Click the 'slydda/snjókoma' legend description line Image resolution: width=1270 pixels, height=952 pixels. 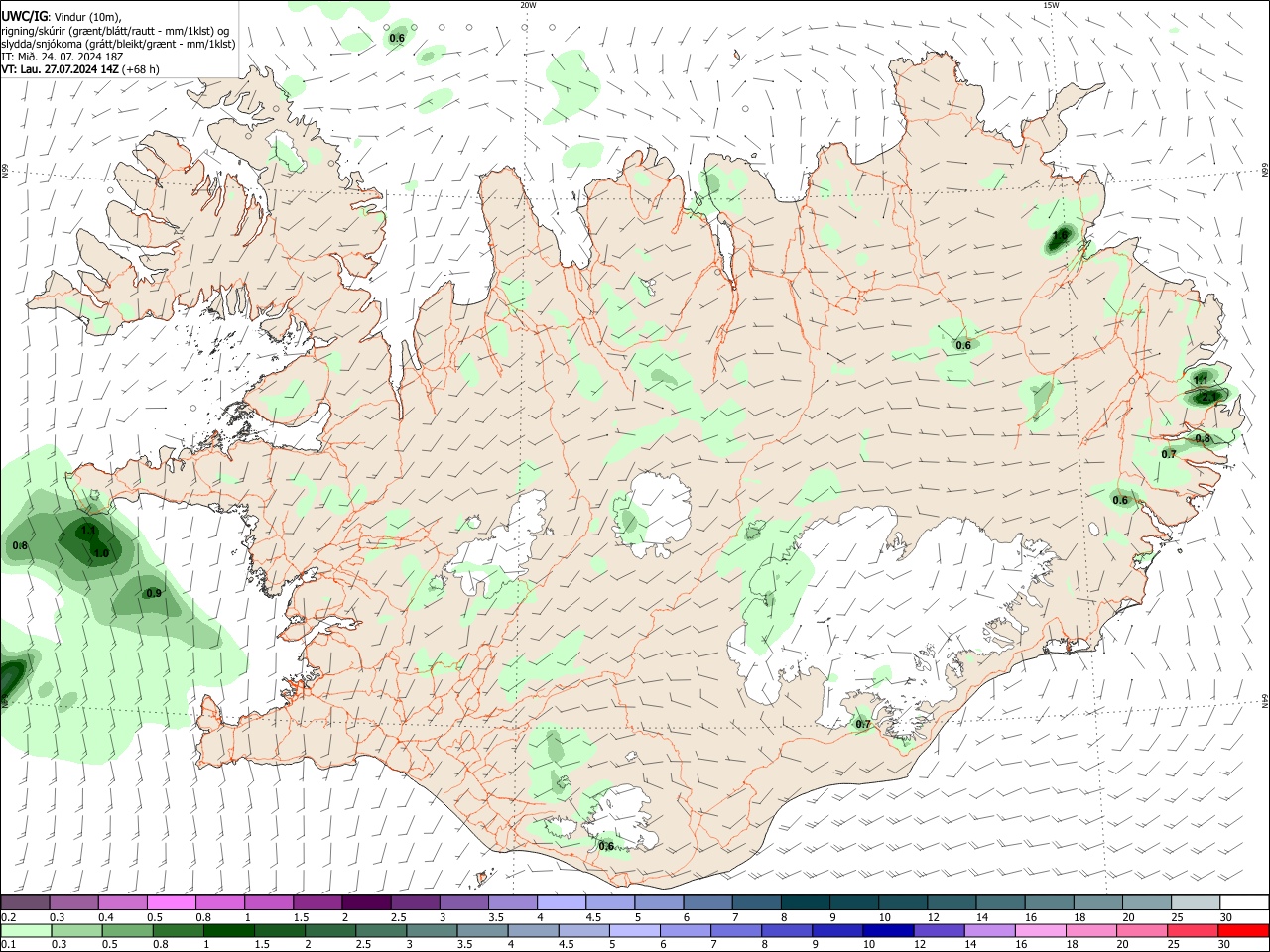[x=118, y=44]
